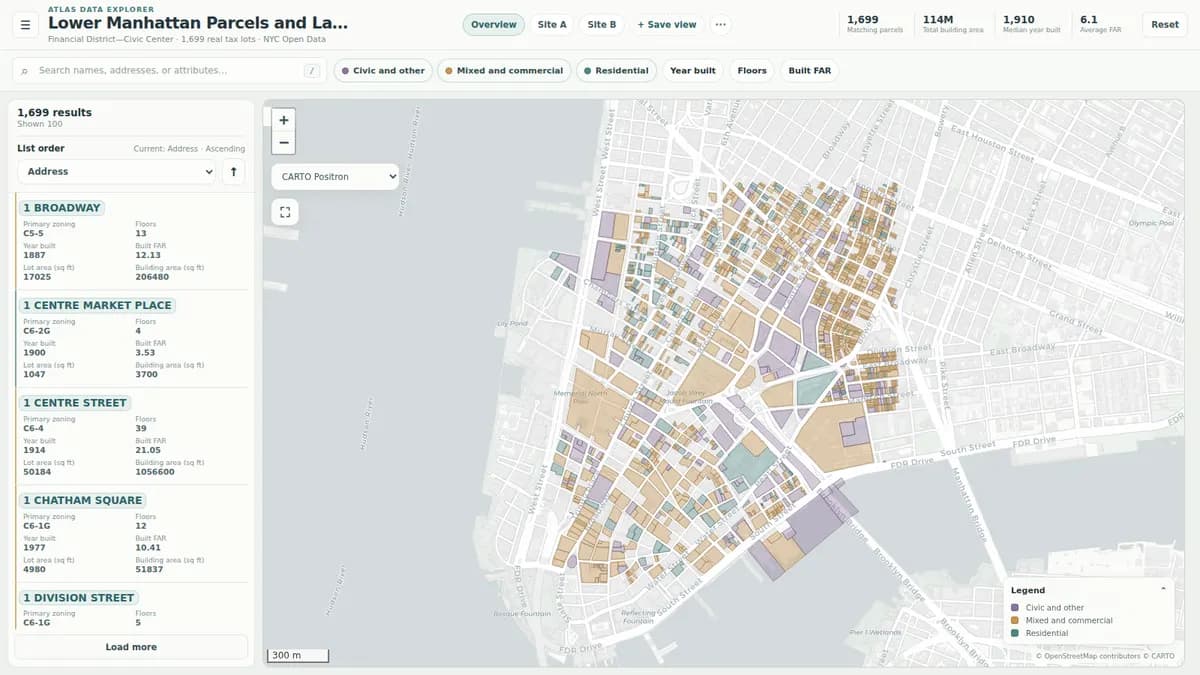The width and height of the screenshot is (1200, 675).
Task: Click the Residential legend swatch
Action: [1015, 634]
